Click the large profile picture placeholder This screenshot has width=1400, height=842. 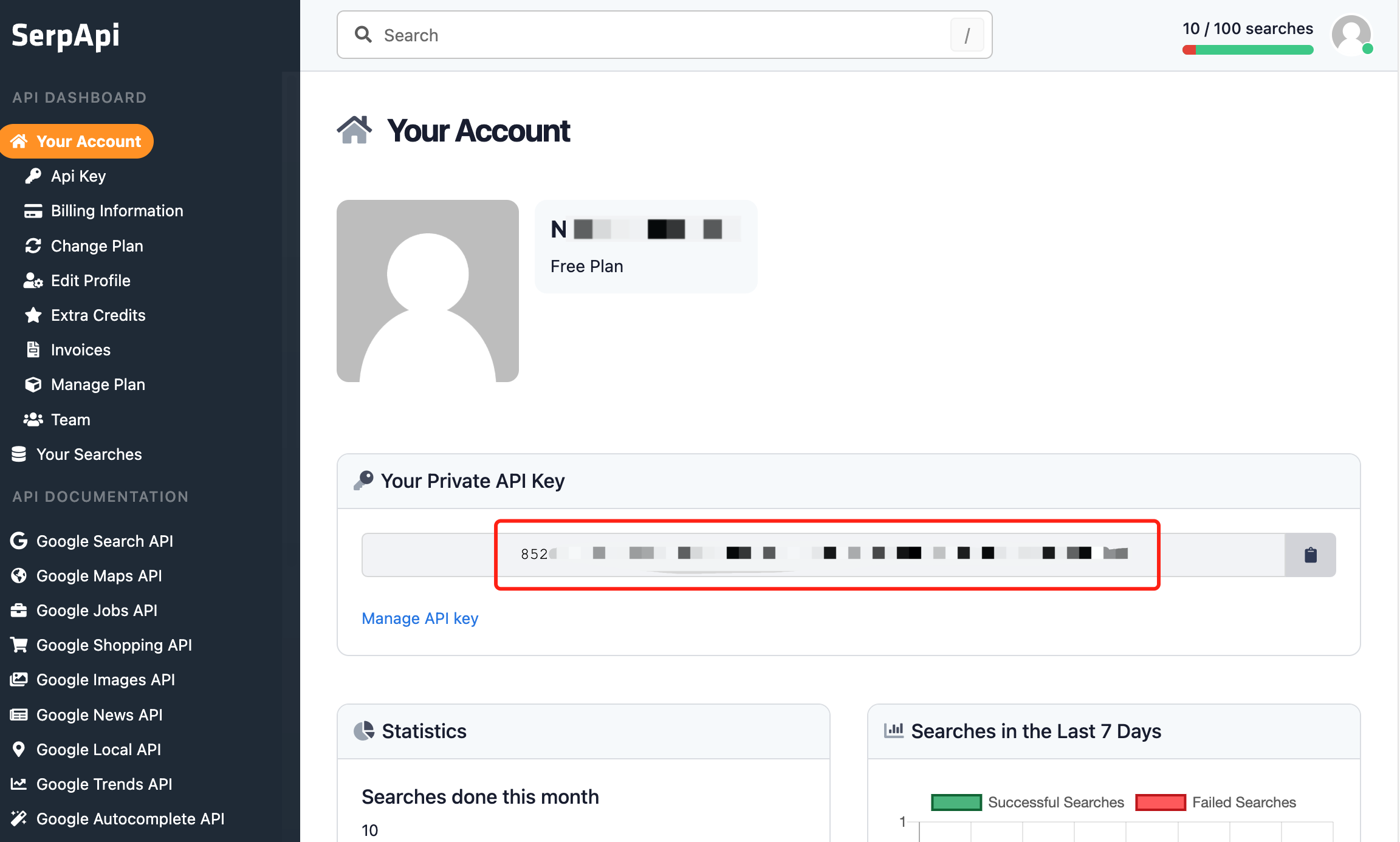[428, 291]
